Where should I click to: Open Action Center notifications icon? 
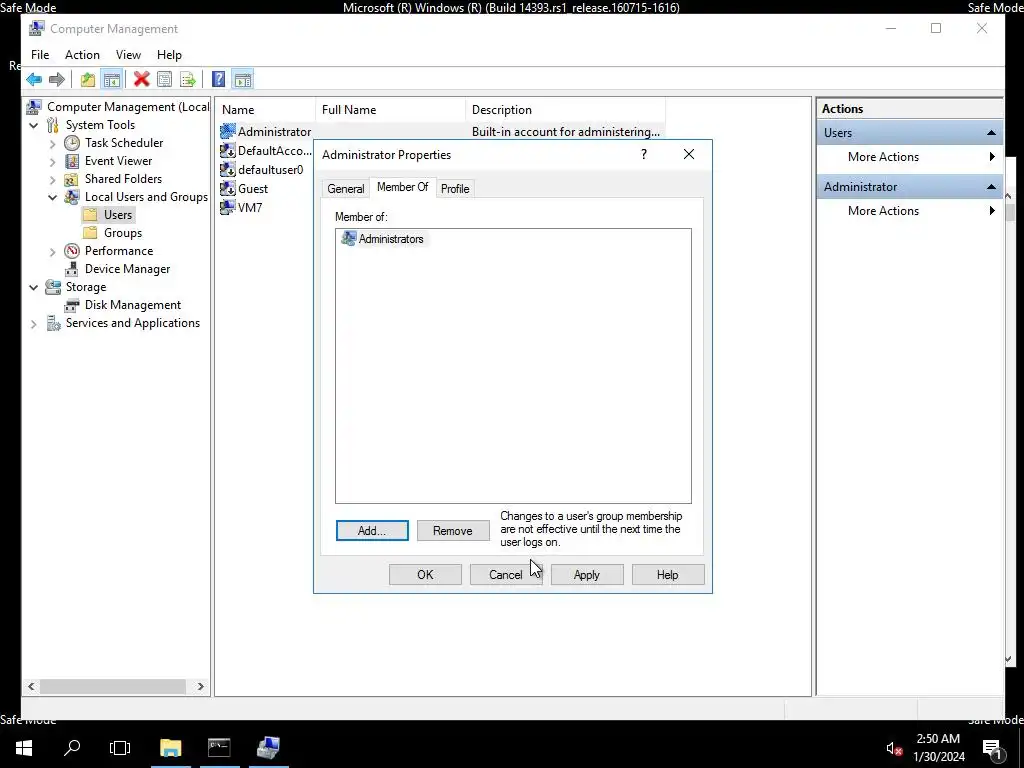[x=992, y=748]
